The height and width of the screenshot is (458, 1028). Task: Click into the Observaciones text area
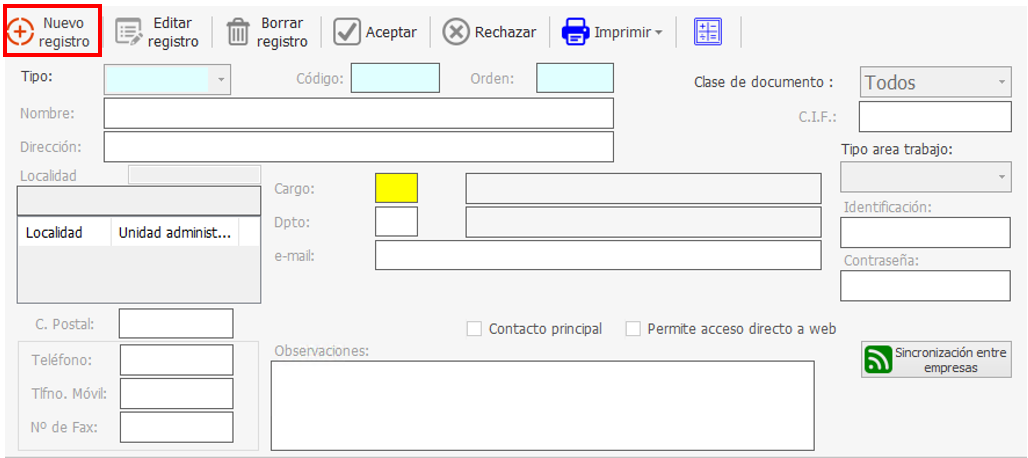[x=543, y=406]
